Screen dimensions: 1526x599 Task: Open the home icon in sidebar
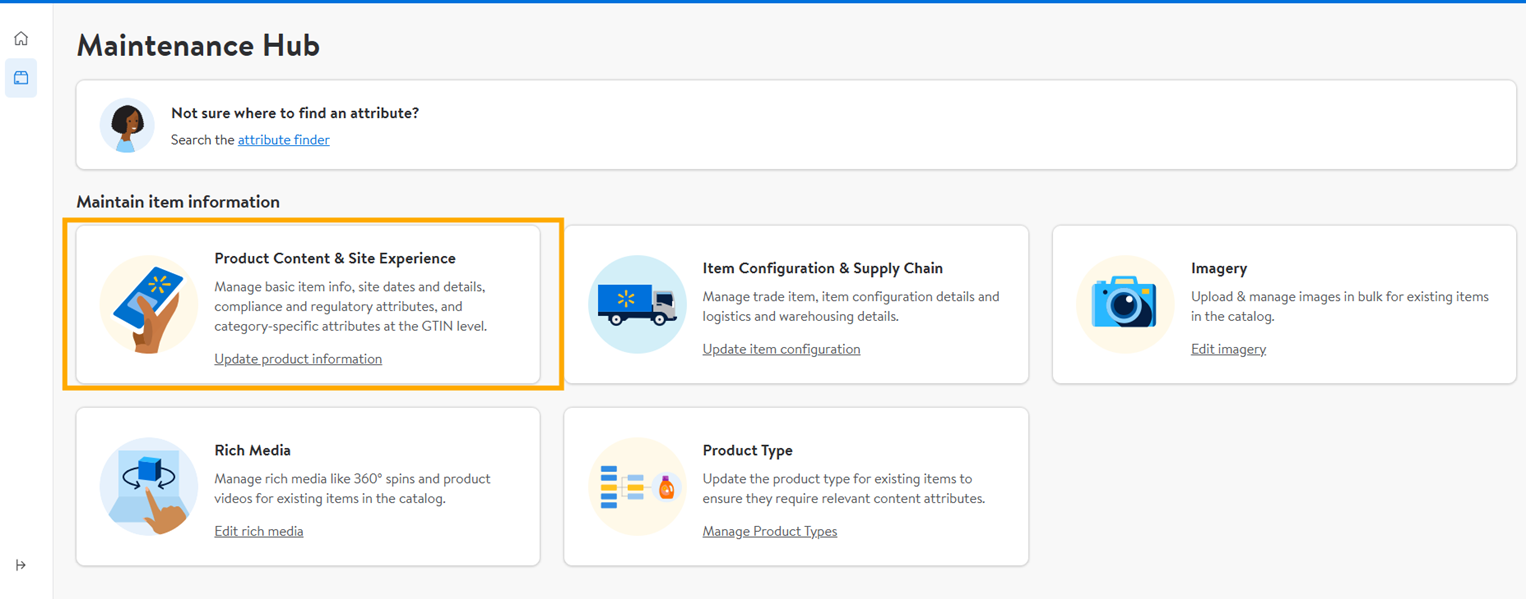pyautogui.click(x=21, y=39)
